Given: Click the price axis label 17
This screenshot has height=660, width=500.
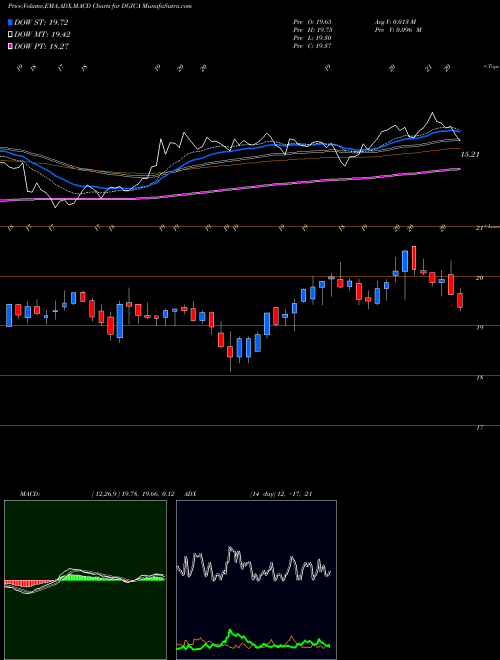Looking at the screenshot, I should point(479,427).
